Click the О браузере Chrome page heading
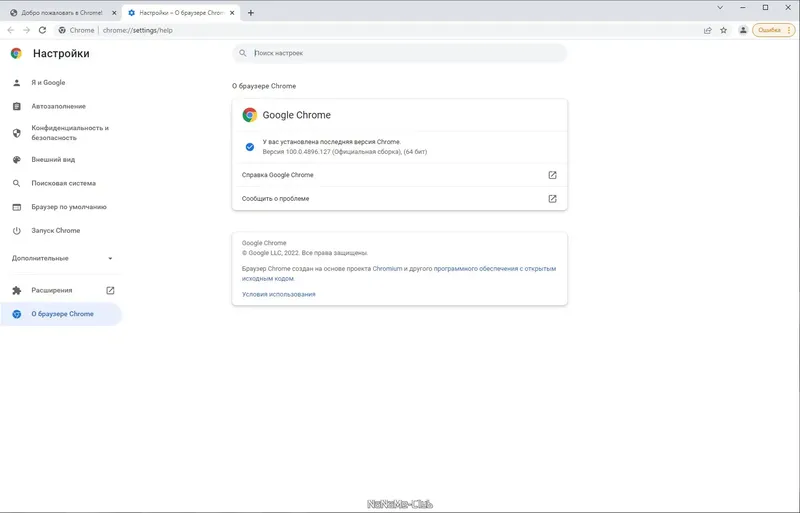The image size is (800, 513). click(264, 86)
